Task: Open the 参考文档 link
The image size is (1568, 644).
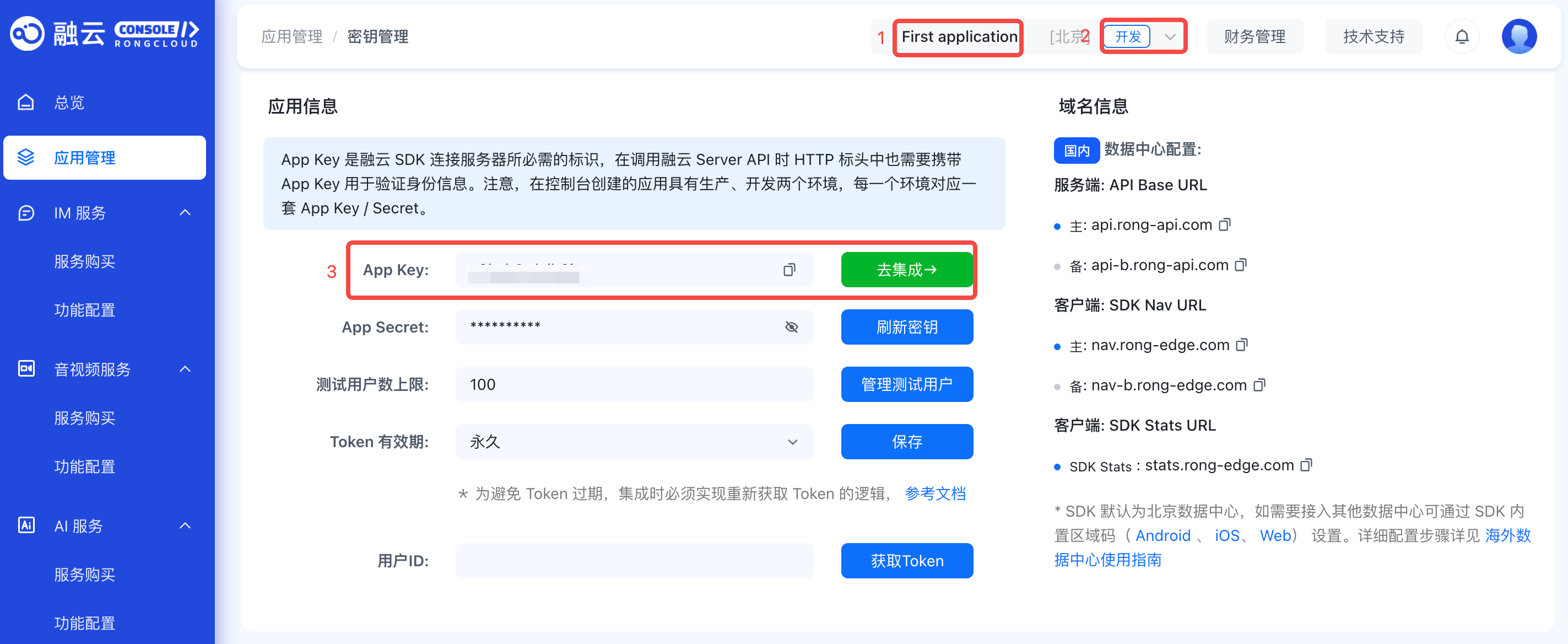Action: pyautogui.click(x=934, y=493)
